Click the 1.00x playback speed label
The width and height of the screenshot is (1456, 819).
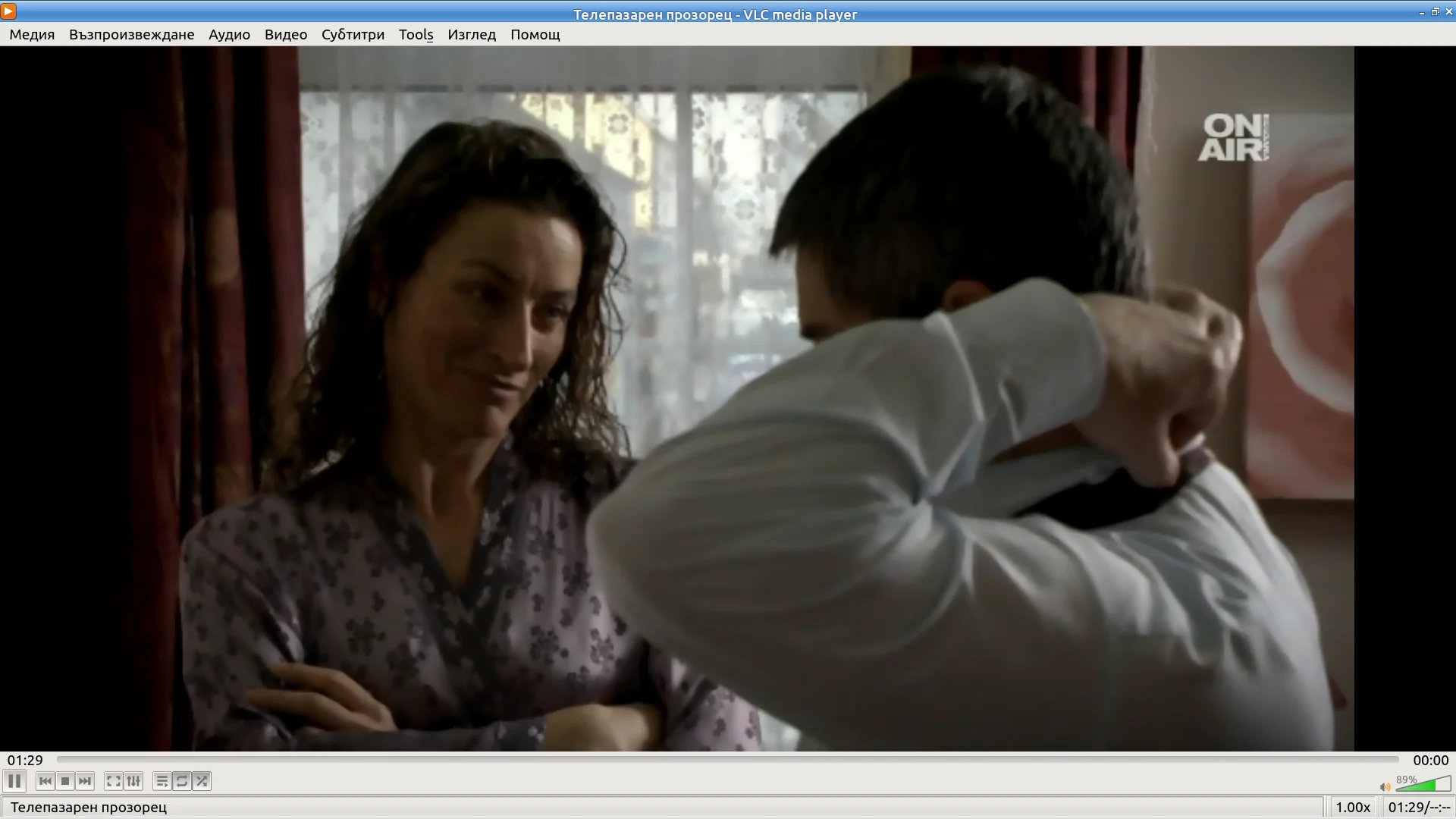tap(1353, 808)
